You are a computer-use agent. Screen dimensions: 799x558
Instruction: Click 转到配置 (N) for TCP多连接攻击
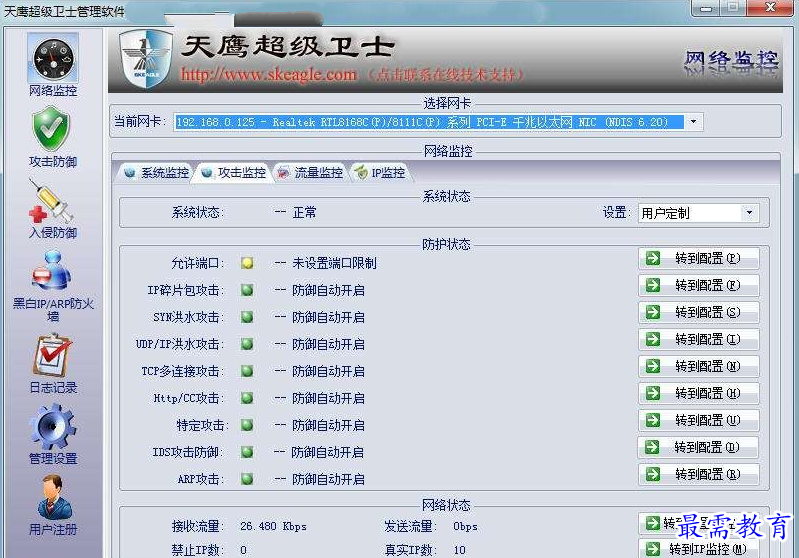pyautogui.click(x=699, y=366)
